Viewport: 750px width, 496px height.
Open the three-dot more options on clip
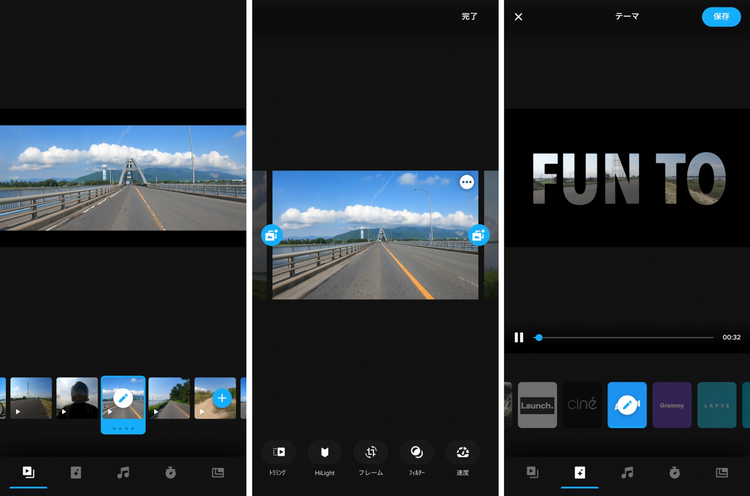(x=467, y=182)
